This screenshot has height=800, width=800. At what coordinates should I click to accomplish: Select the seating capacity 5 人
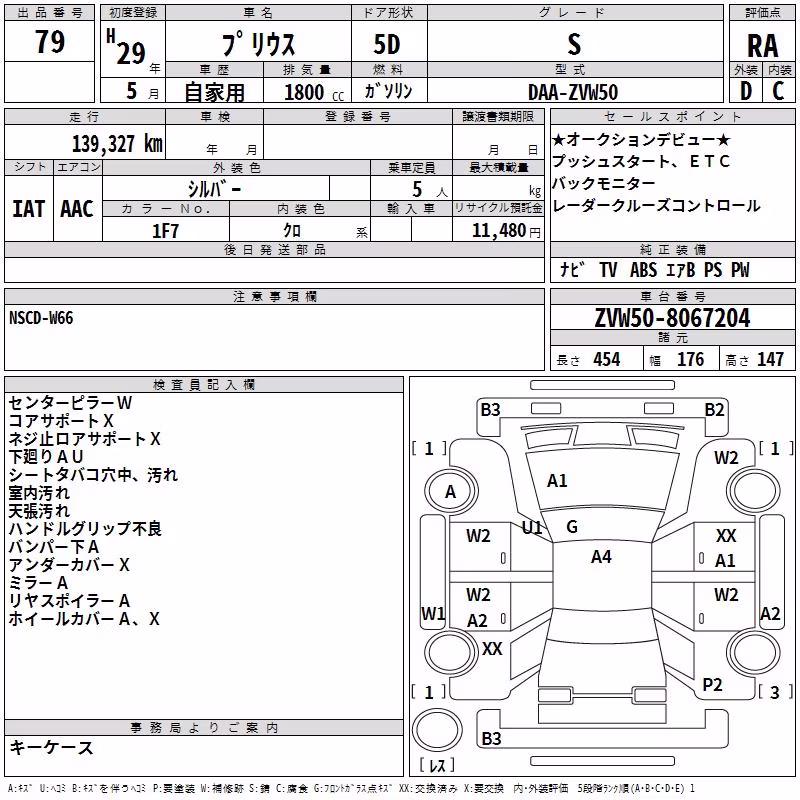(429, 190)
